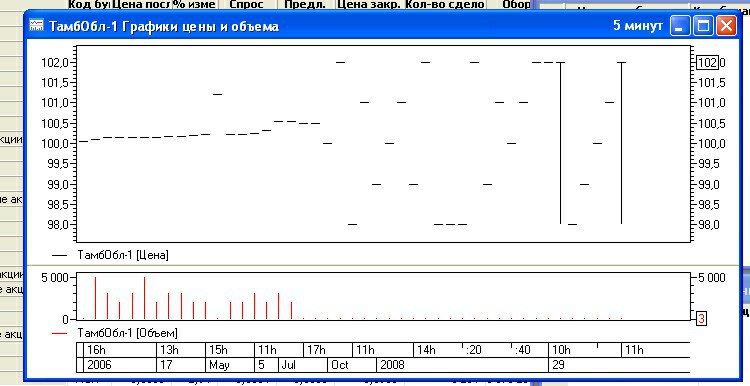Click the '16h' hour label on time axis
750x386 pixels.
click(x=97, y=350)
